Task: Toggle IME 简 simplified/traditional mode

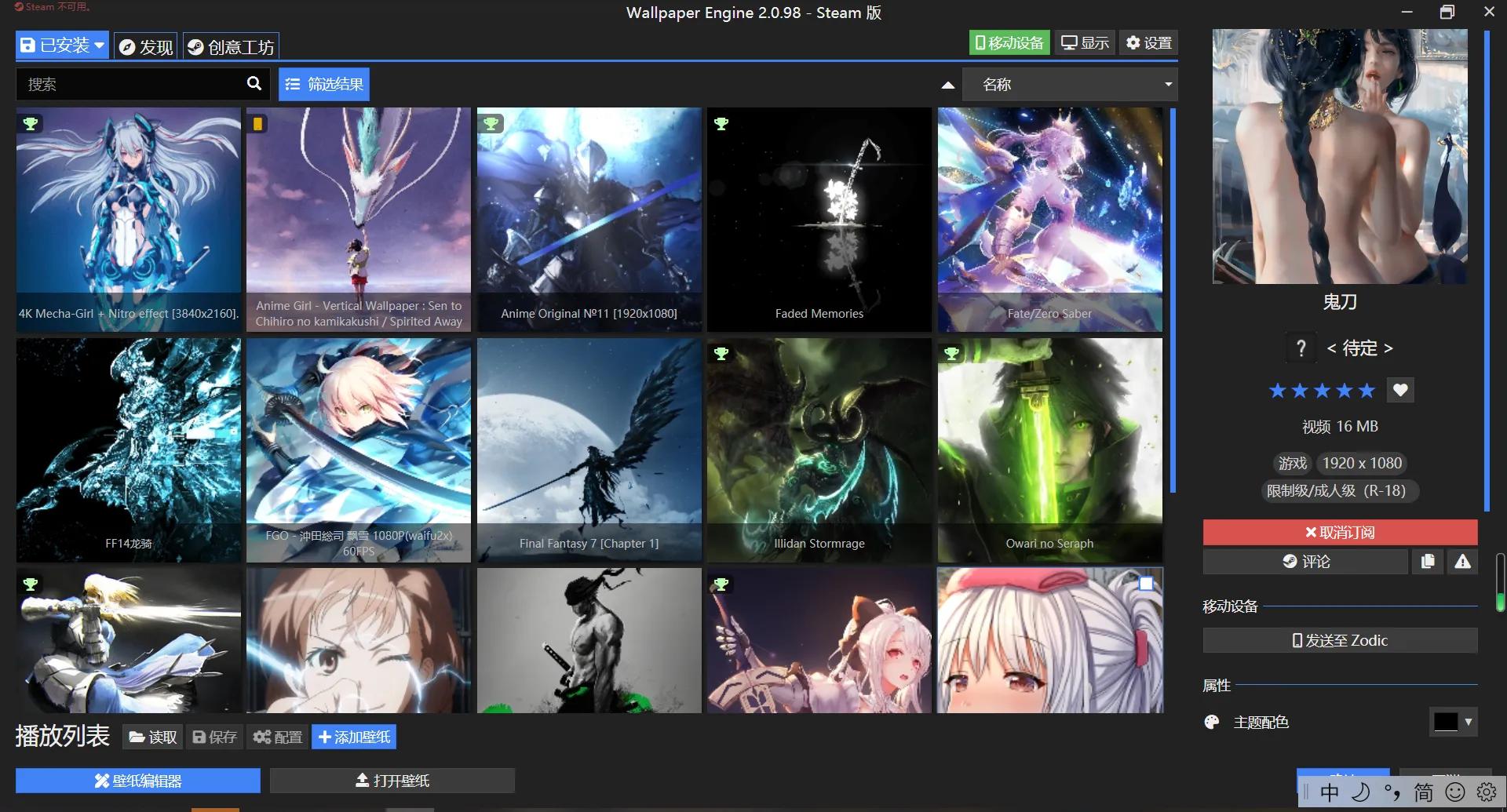Action: pos(1423,792)
